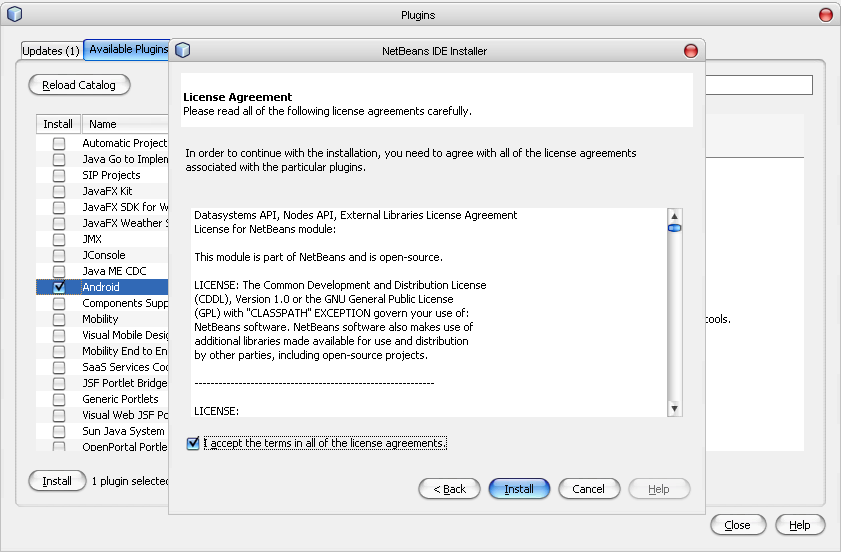This screenshot has width=841, height=552.
Task: Click the Reload Catalog button
Action: 79,85
